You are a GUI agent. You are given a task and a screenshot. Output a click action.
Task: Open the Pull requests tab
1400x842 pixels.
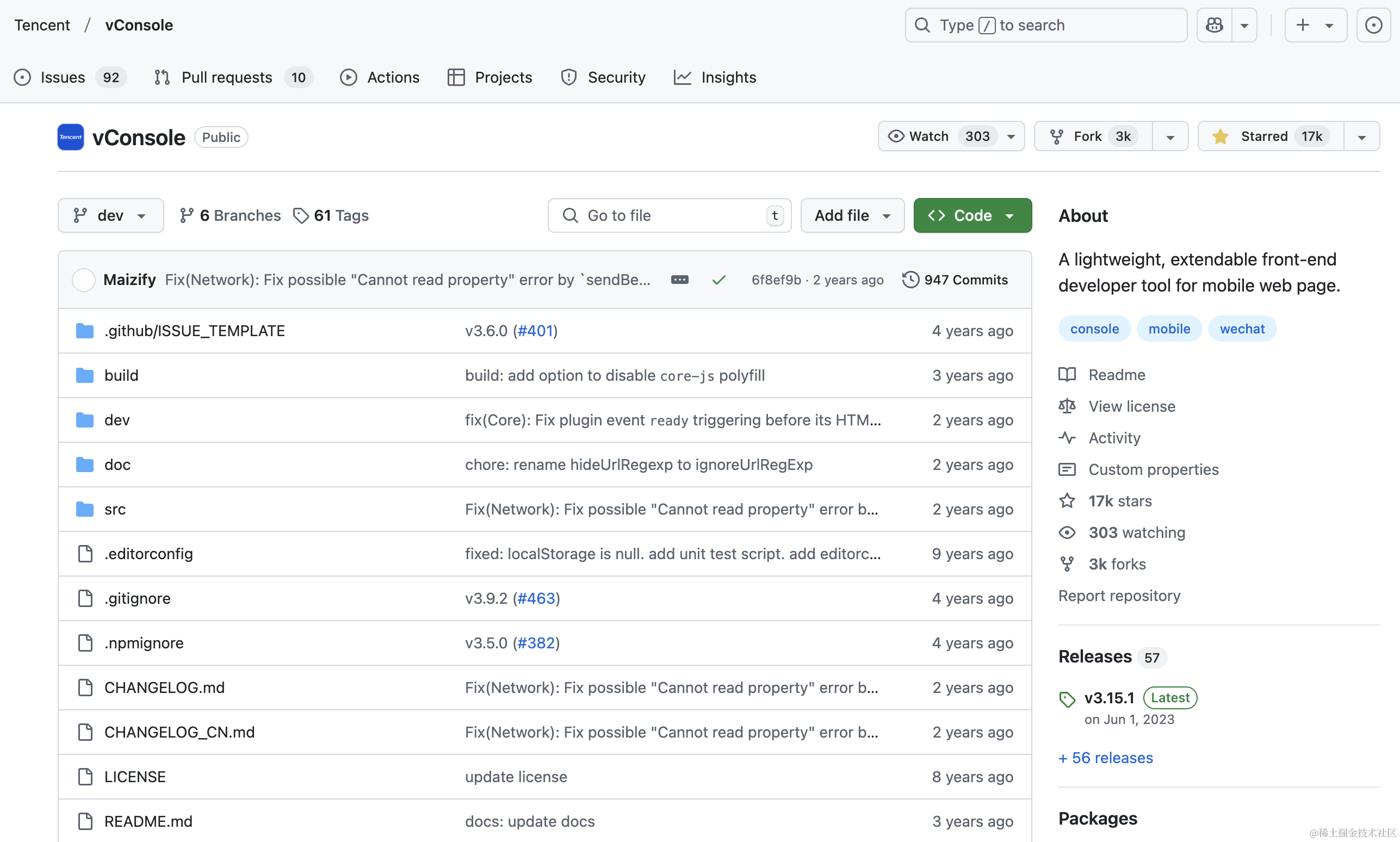[x=226, y=77]
